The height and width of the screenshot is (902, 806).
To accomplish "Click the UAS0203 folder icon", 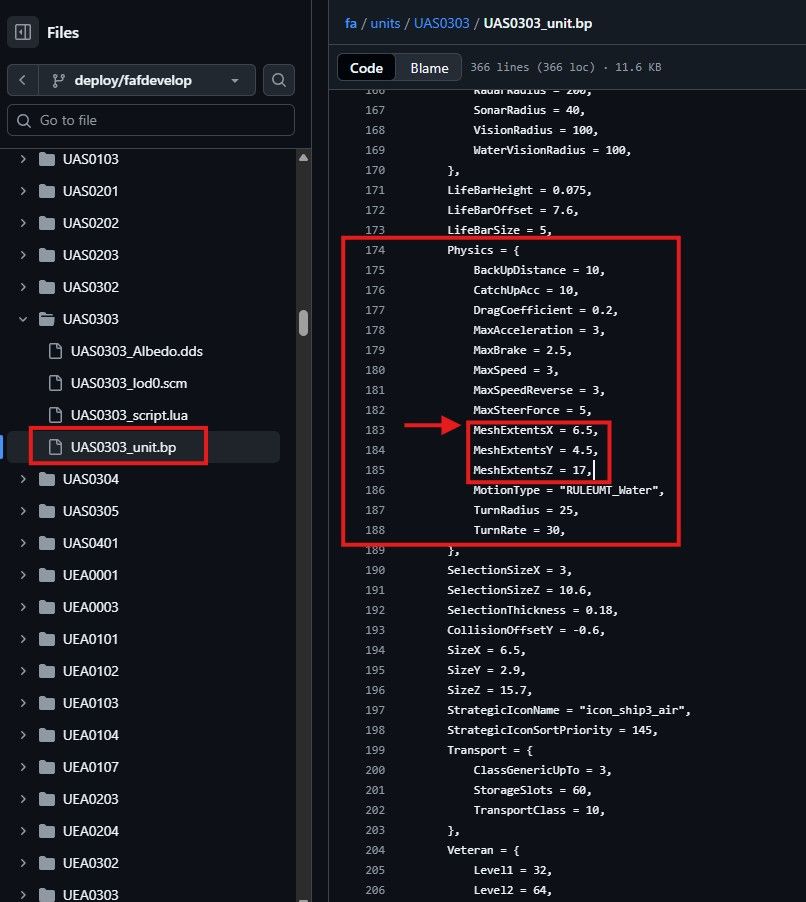I will (x=47, y=255).
